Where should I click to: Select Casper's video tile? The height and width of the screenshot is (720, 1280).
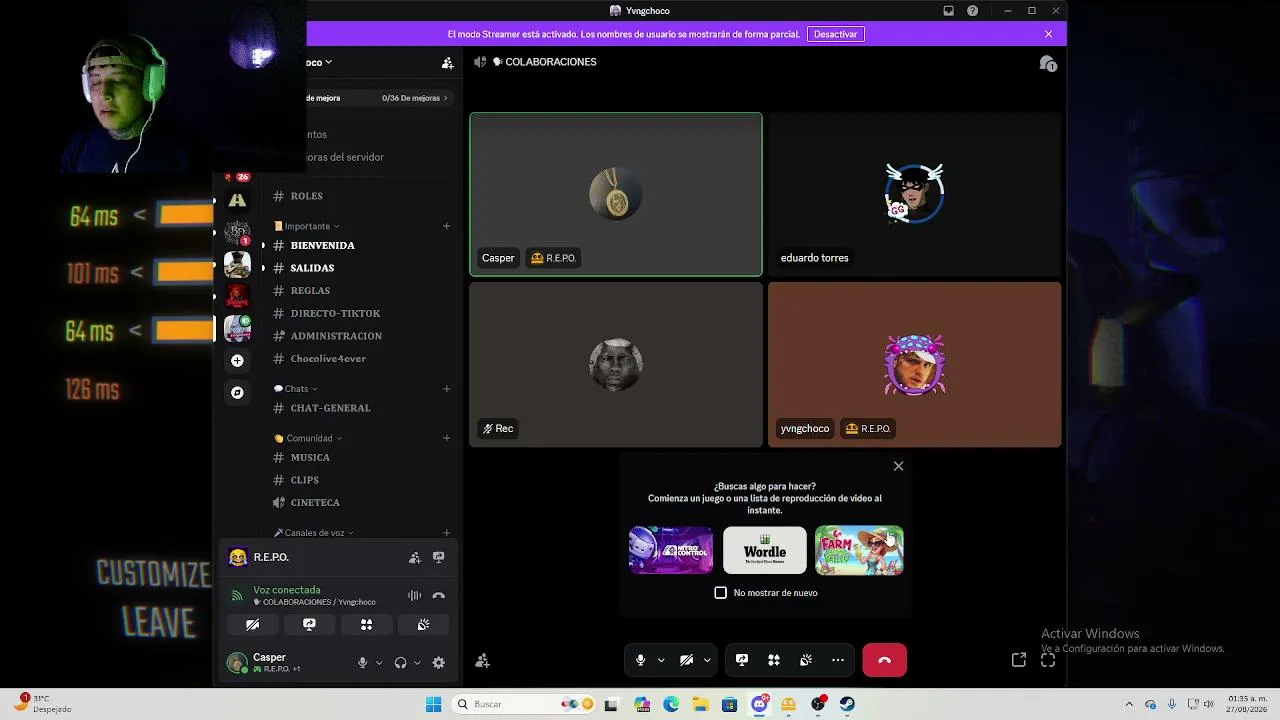coord(616,194)
